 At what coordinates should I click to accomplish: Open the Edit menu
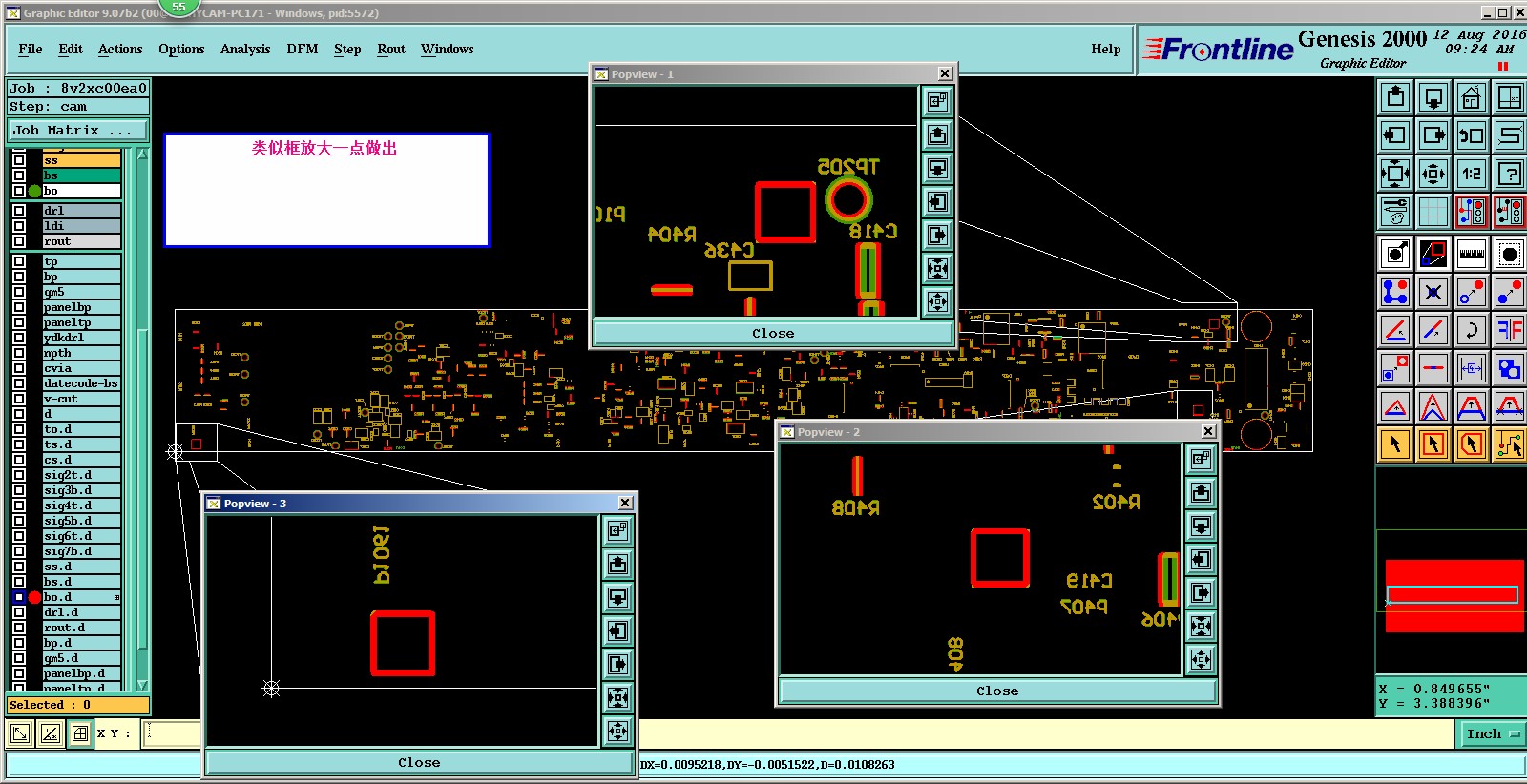(71, 49)
